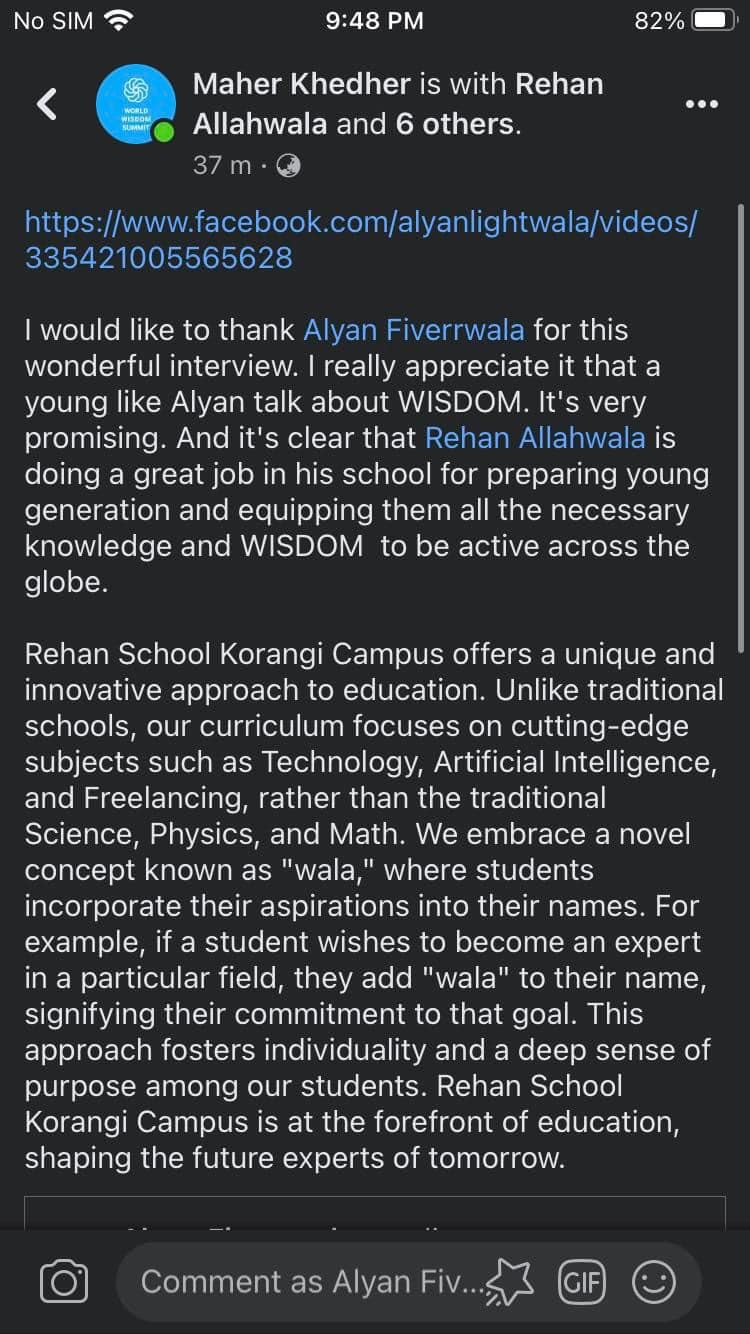Open the GIF picker button
Image resolution: width=750 pixels, height=1334 pixels.
click(x=582, y=1282)
